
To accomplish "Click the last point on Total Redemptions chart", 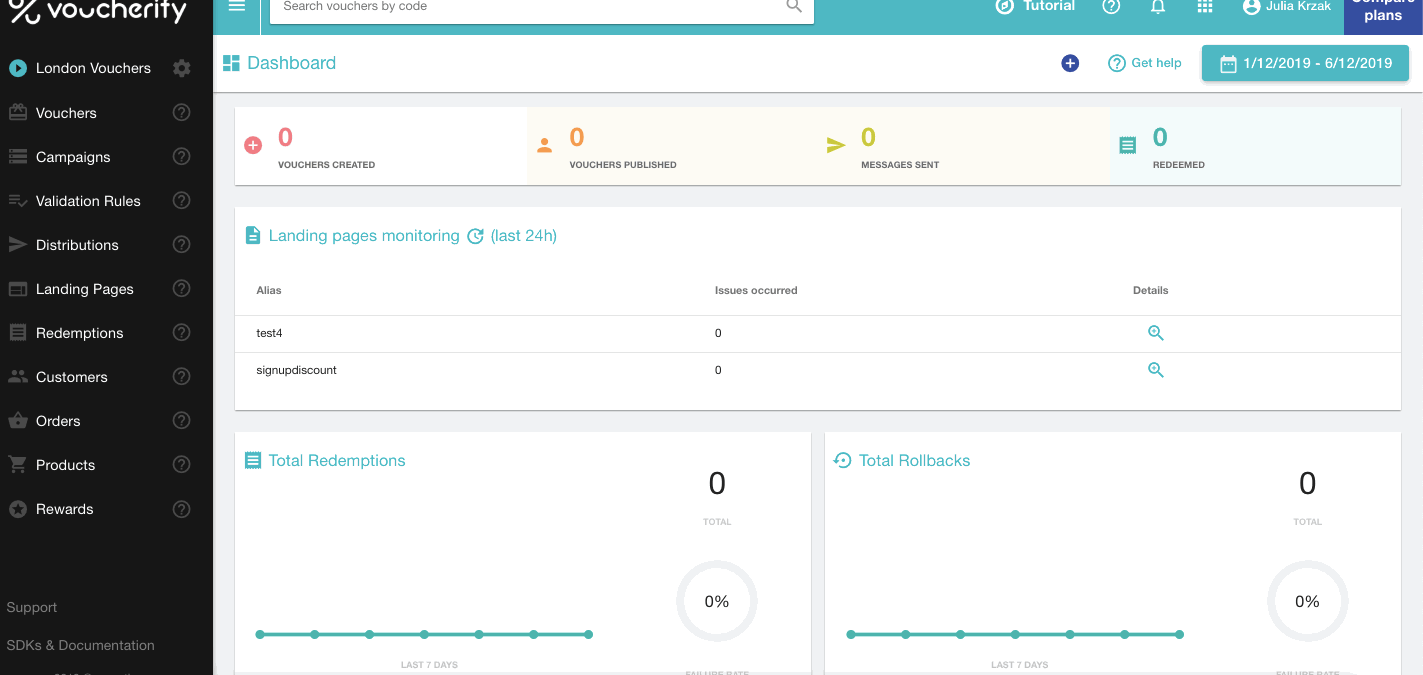I will pyautogui.click(x=589, y=634).
